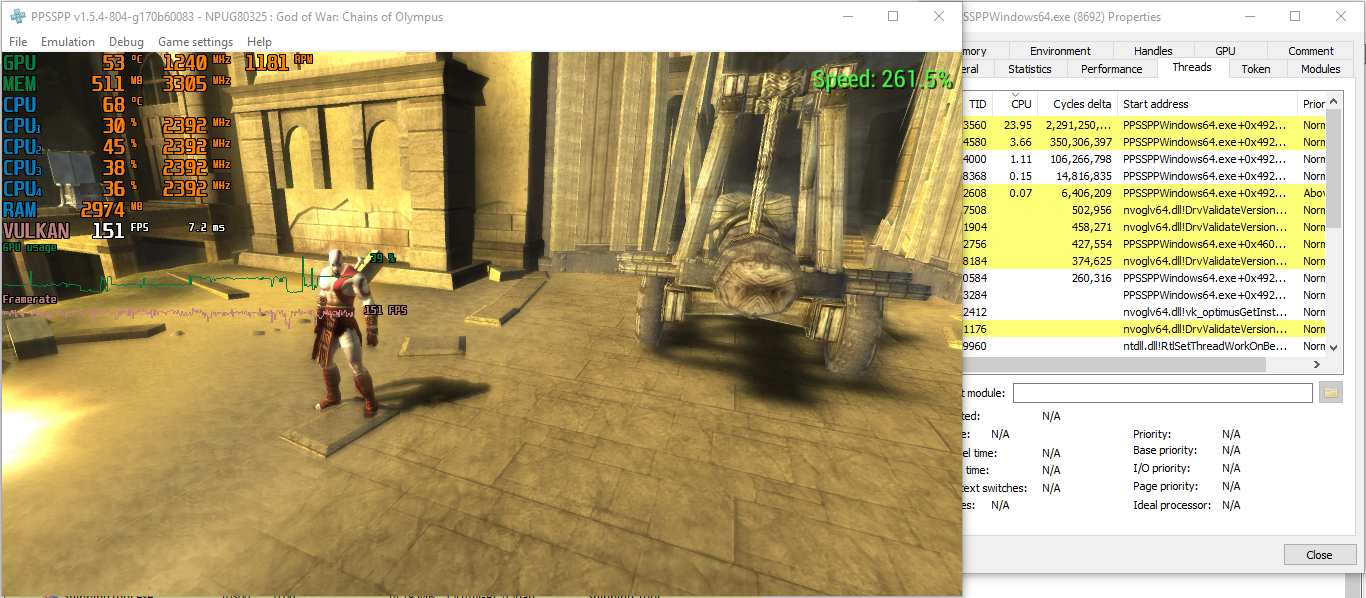The width and height of the screenshot is (1366, 598).
Task: Sort threads by Cycles delta column header
Action: pyautogui.click(x=1078, y=104)
